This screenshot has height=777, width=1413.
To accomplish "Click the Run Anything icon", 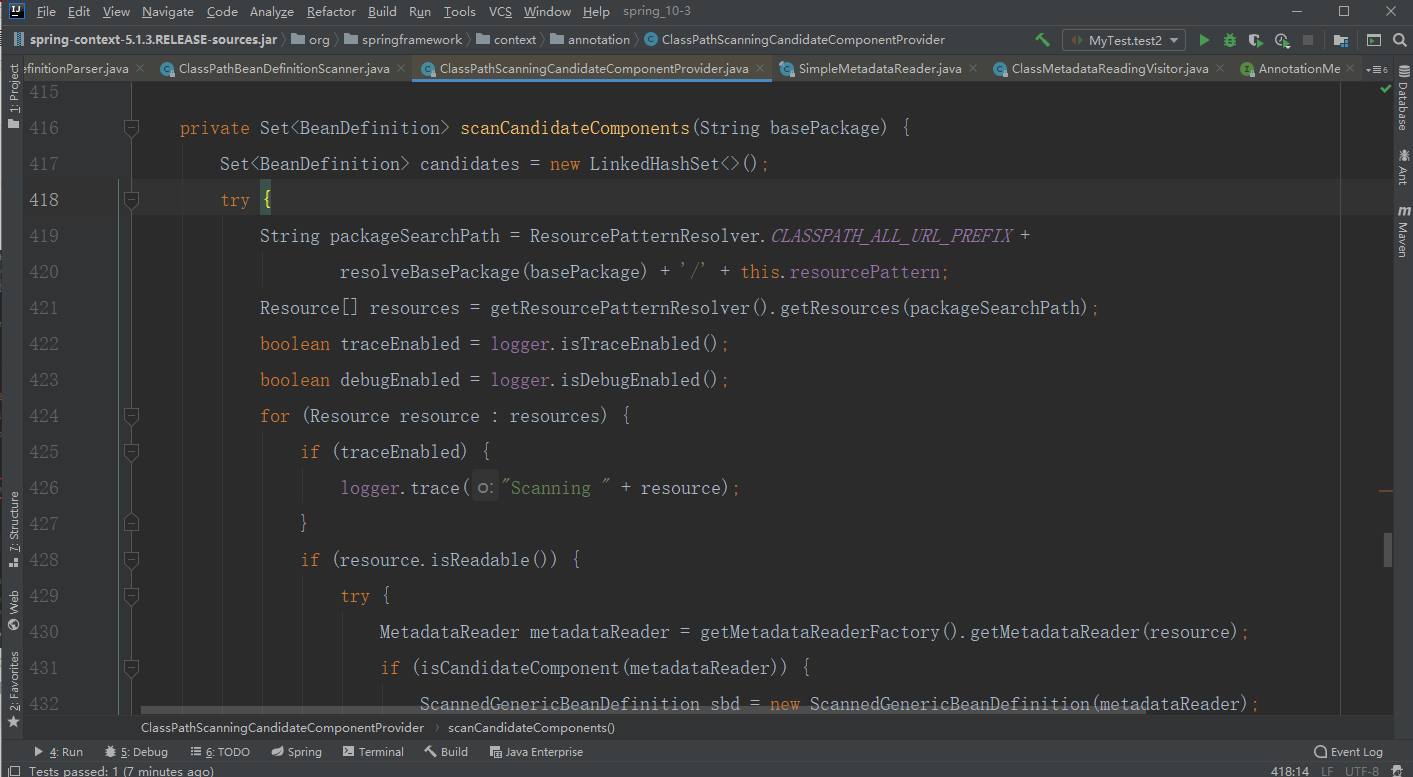I will point(1374,40).
